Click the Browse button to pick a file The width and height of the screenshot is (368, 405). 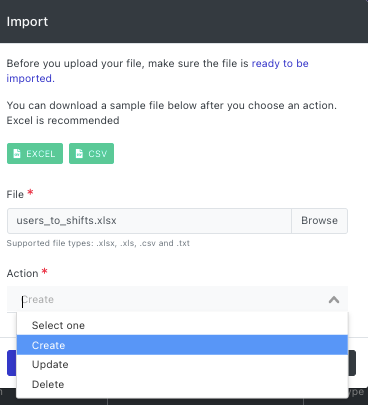(x=319, y=221)
